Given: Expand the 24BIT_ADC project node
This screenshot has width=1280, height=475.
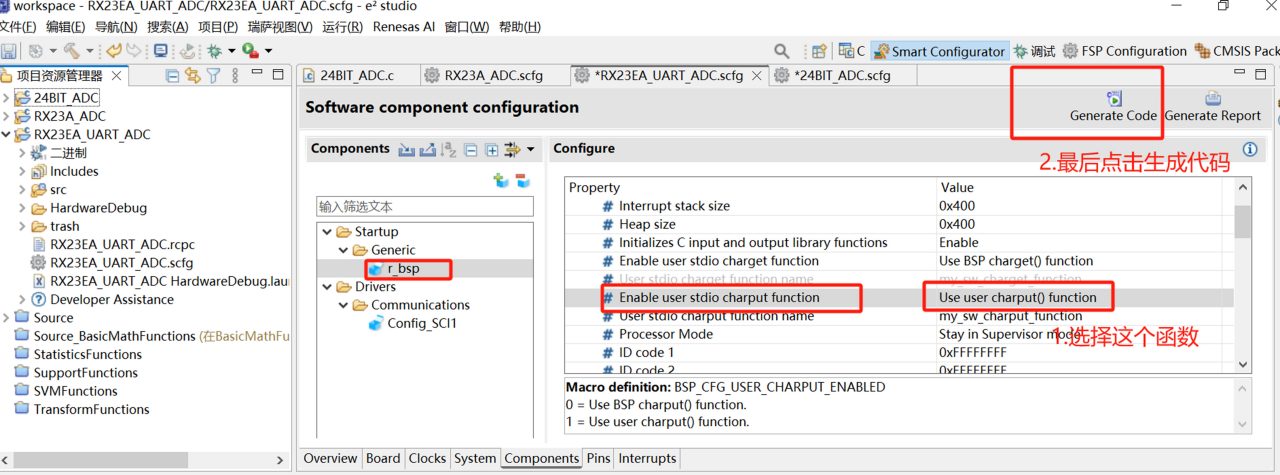Looking at the screenshot, I should tap(8, 98).
